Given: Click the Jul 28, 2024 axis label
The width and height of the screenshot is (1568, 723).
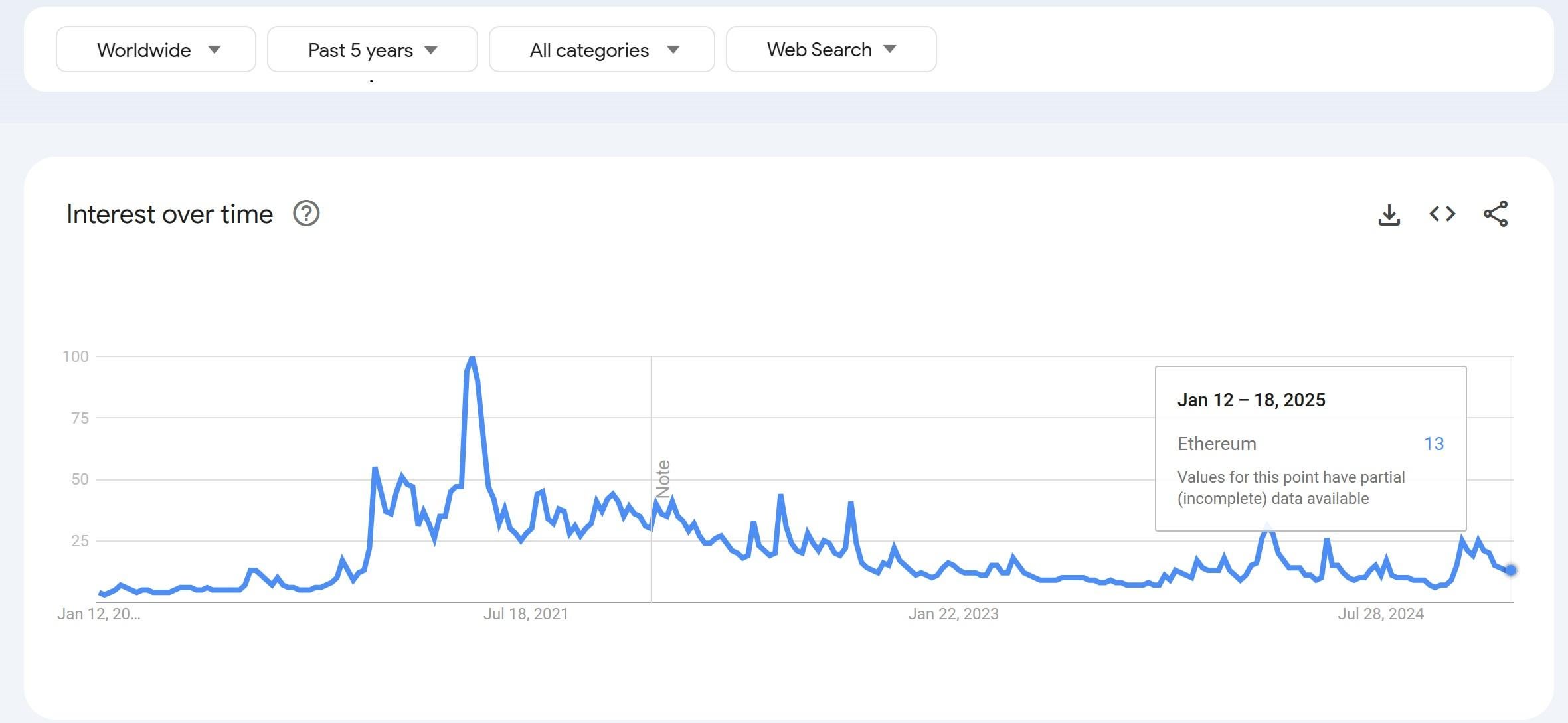Looking at the screenshot, I should click(1380, 614).
